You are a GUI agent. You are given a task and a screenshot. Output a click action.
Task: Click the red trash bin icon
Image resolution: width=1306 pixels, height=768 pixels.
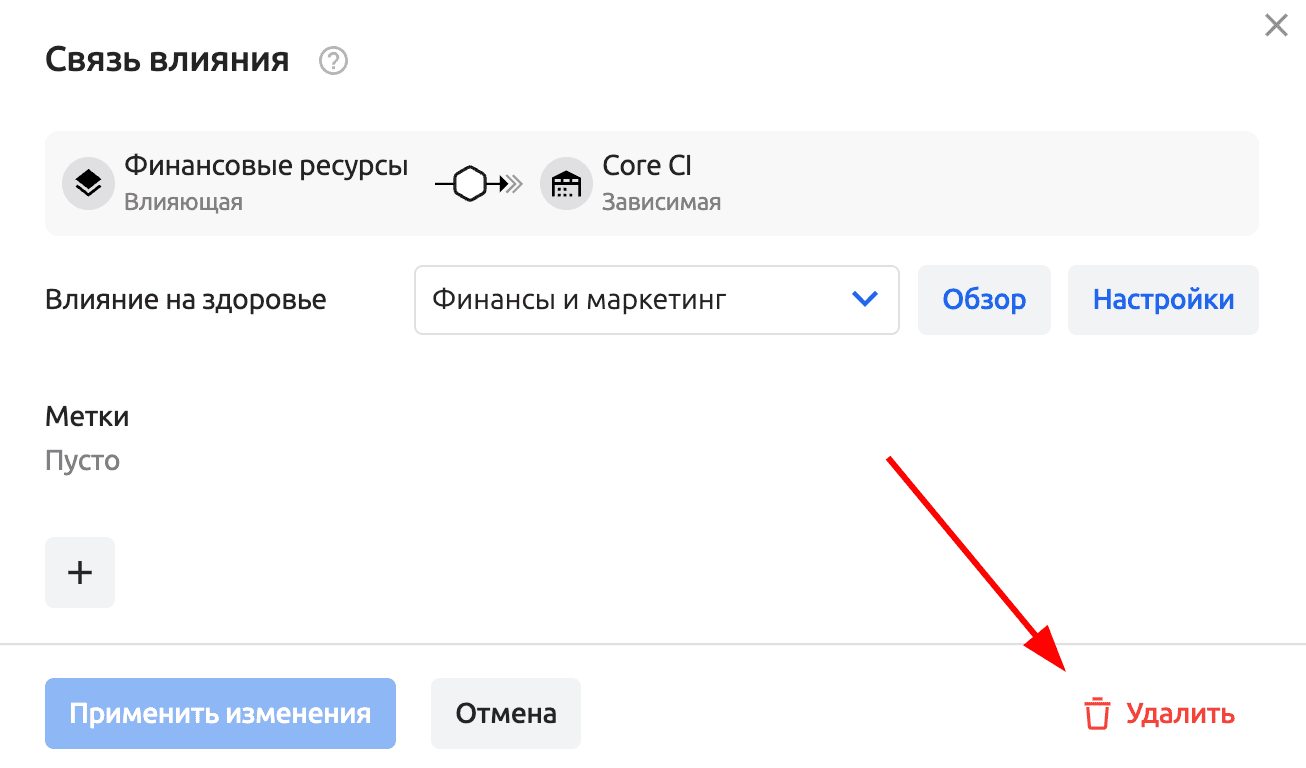[x=1097, y=715]
